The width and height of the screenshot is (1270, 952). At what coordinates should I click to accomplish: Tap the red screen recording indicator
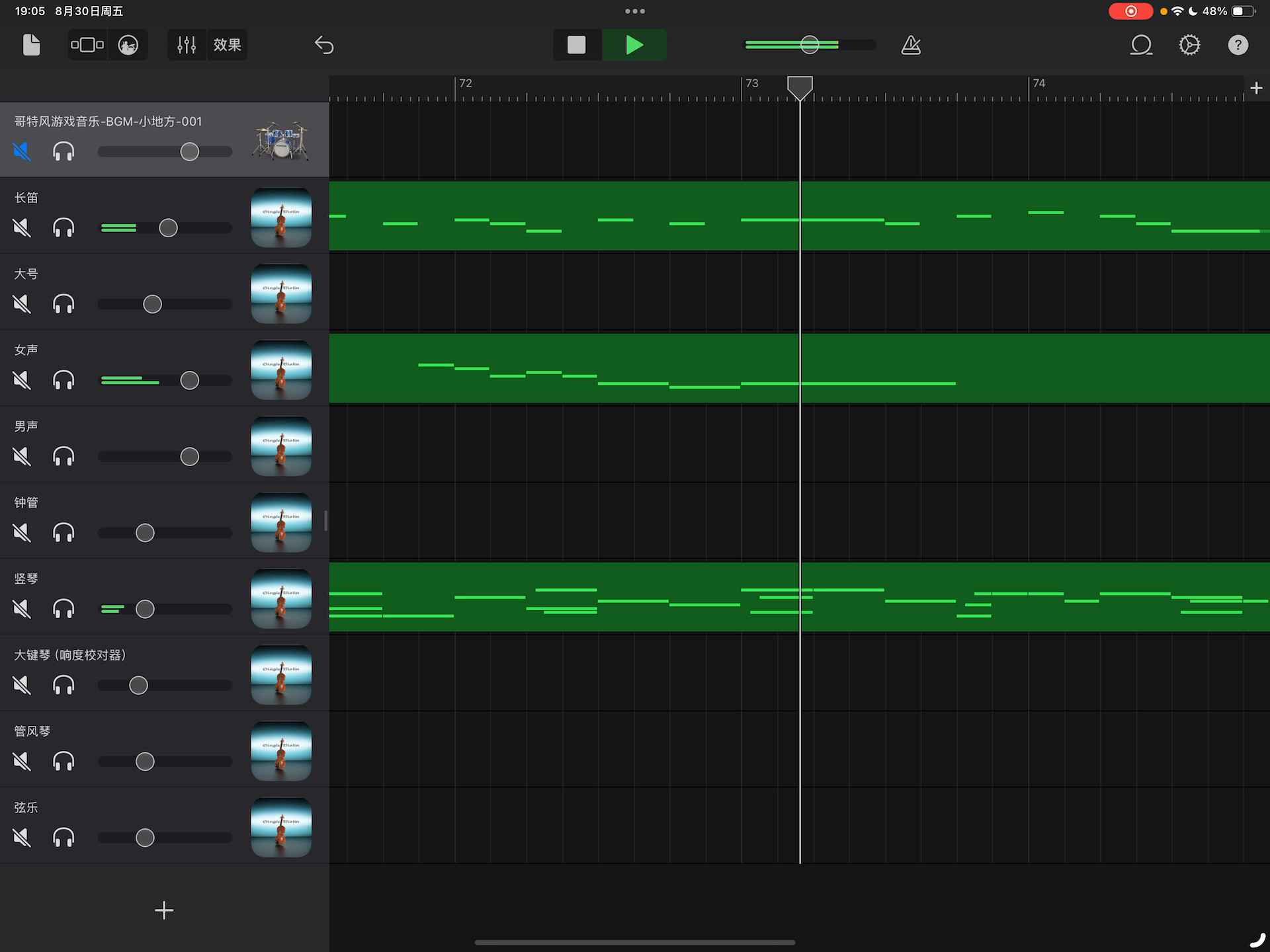pos(1130,11)
